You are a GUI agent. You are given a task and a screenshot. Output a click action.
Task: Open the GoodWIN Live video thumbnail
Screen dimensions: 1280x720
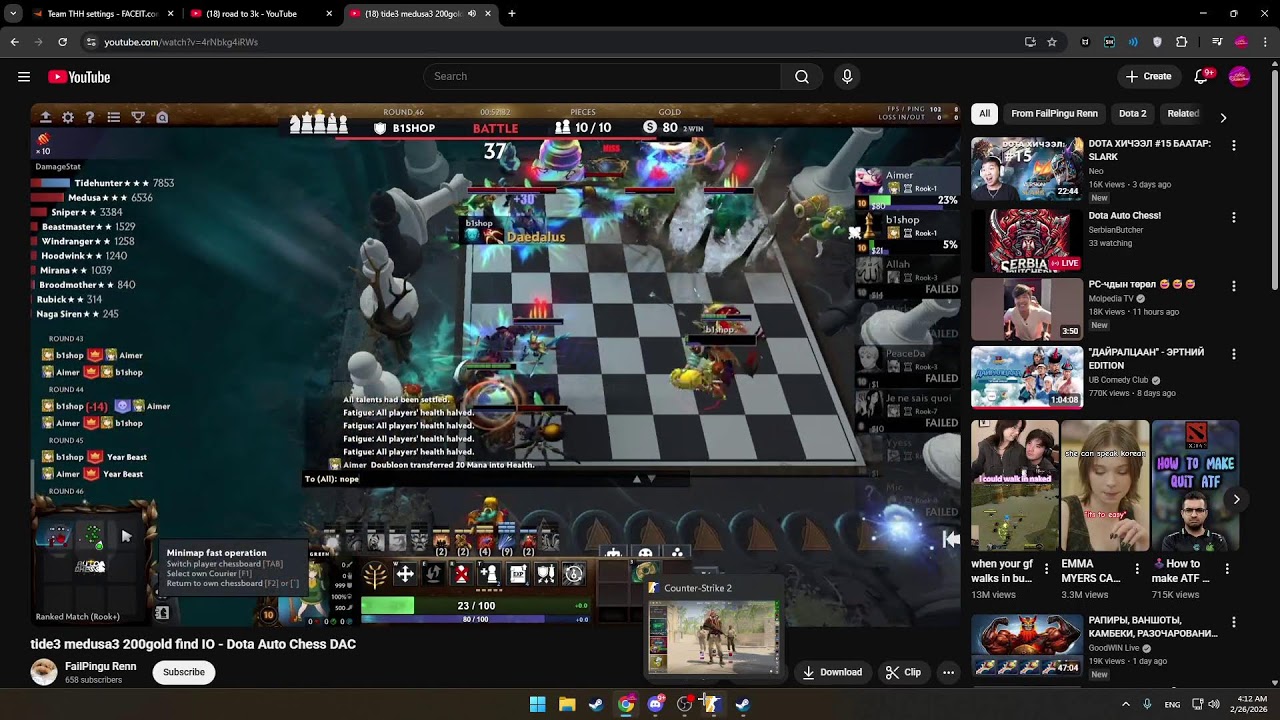[1027, 646]
